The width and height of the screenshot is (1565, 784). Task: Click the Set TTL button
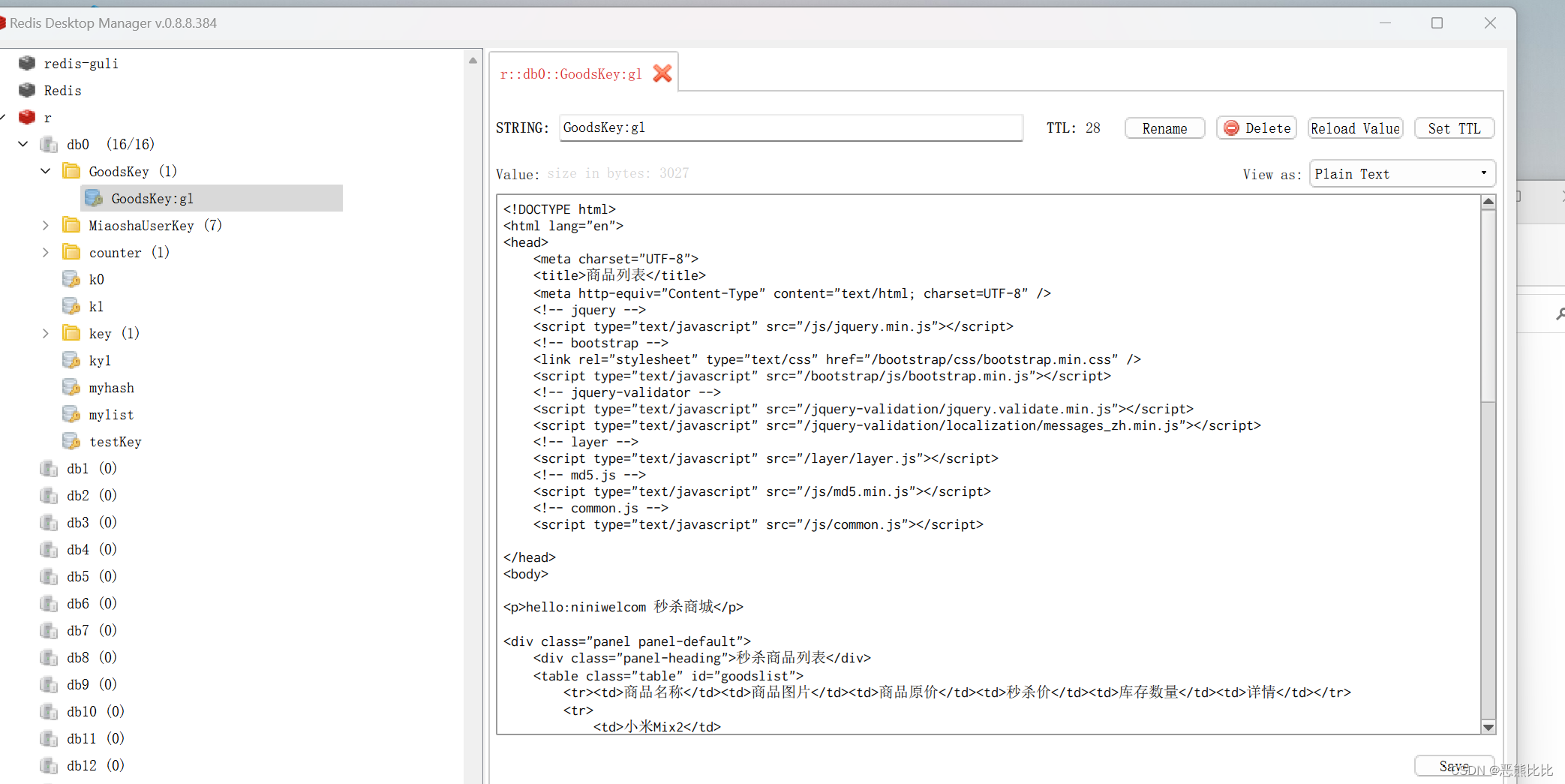[x=1454, y=128]
